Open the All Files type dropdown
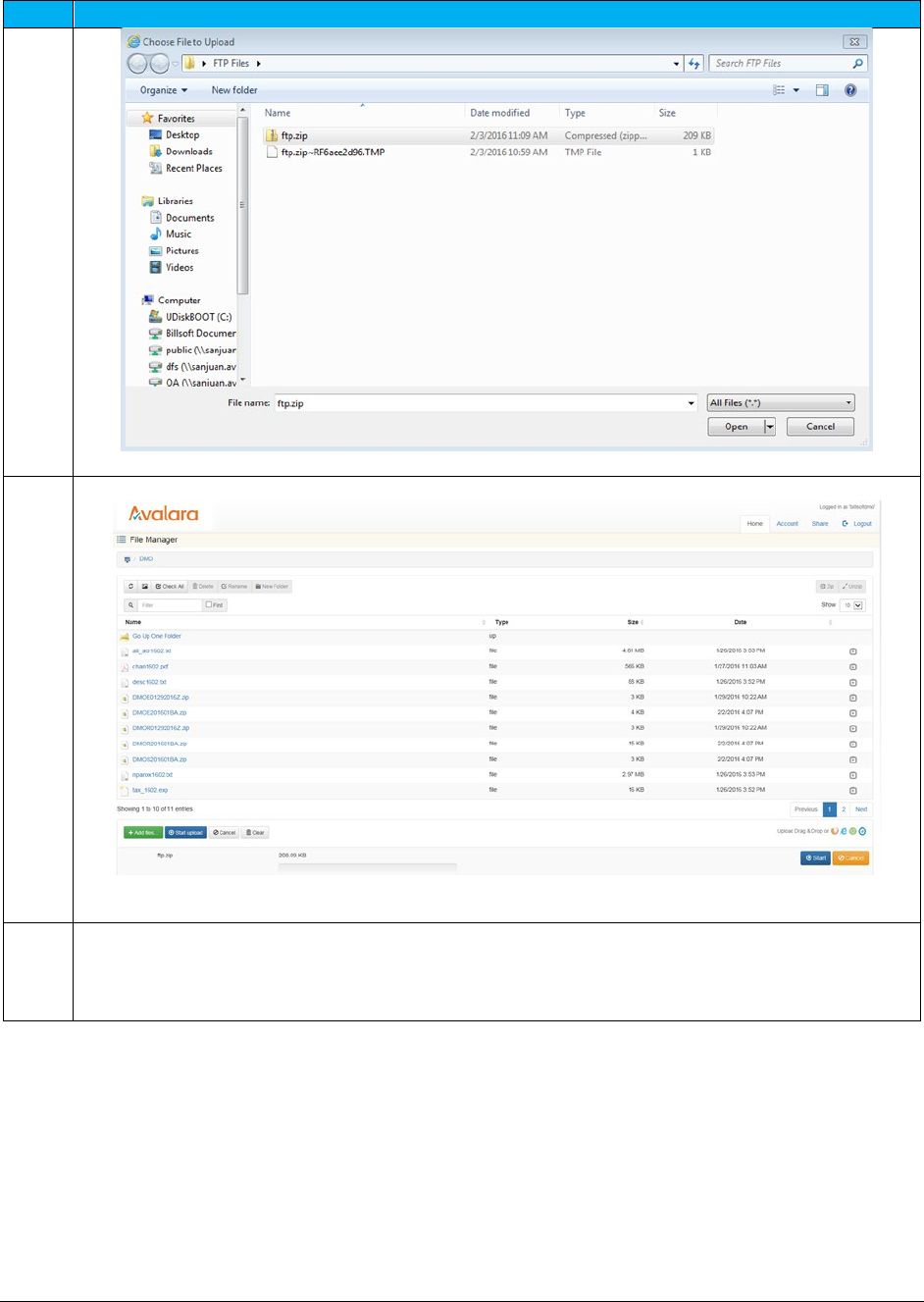 pos(782,402)
